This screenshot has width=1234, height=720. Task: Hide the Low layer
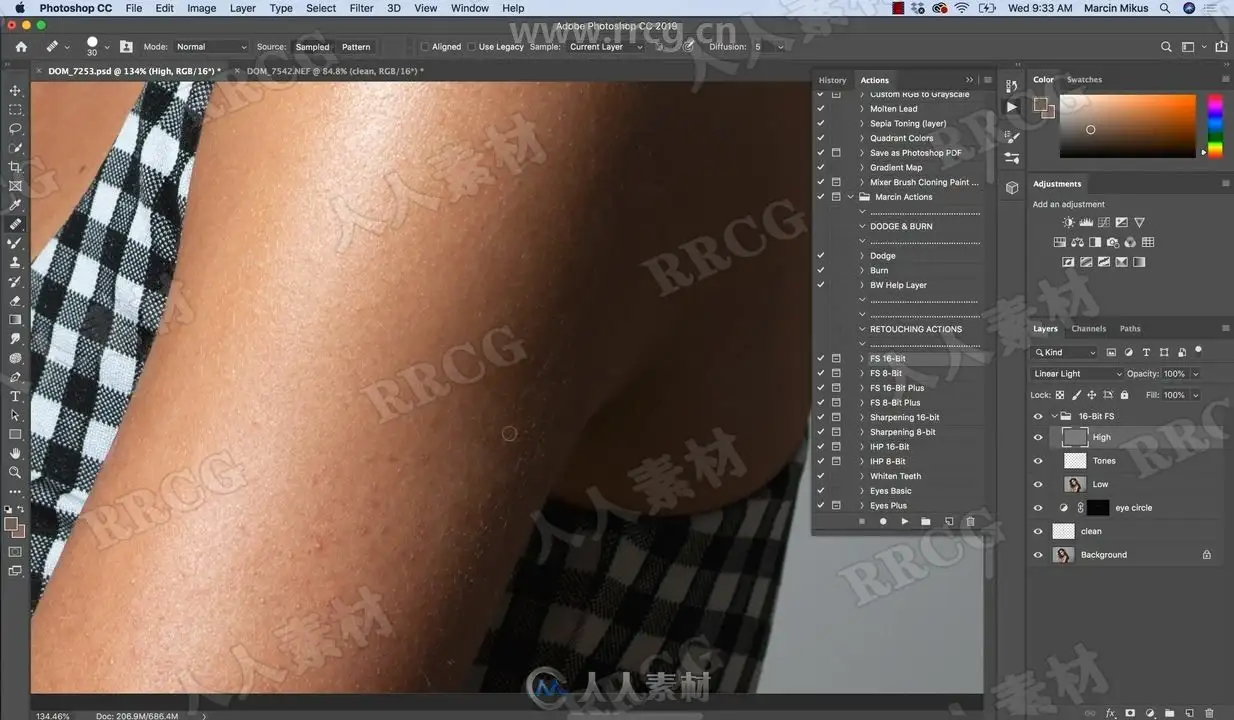point(1038,484)
